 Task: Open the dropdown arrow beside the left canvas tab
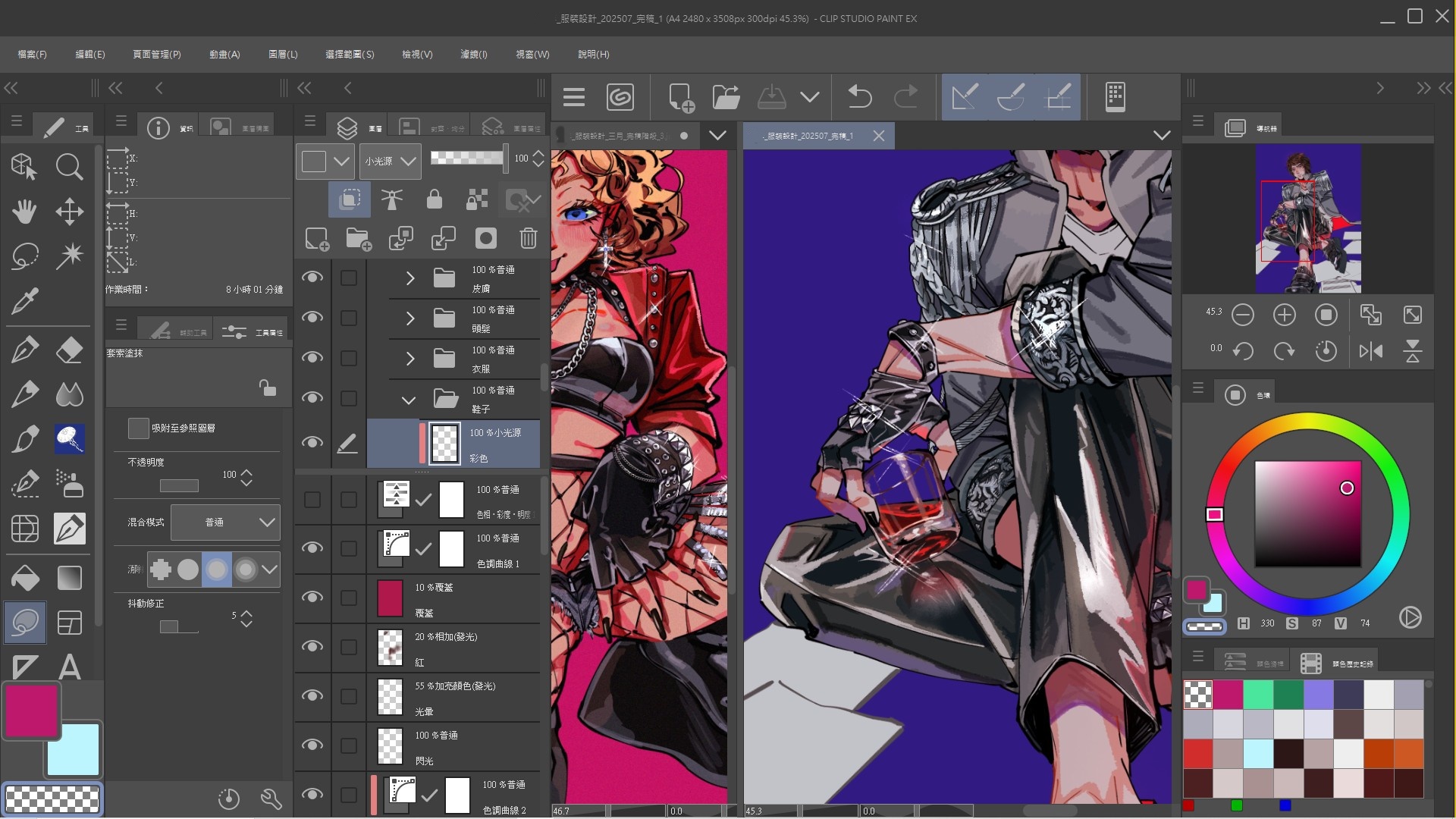(717, 136)
